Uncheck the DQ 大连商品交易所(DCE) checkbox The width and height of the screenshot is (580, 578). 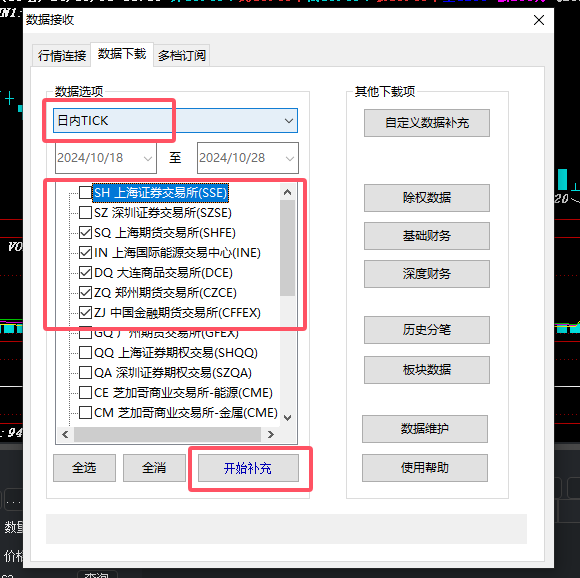point(85,273)
